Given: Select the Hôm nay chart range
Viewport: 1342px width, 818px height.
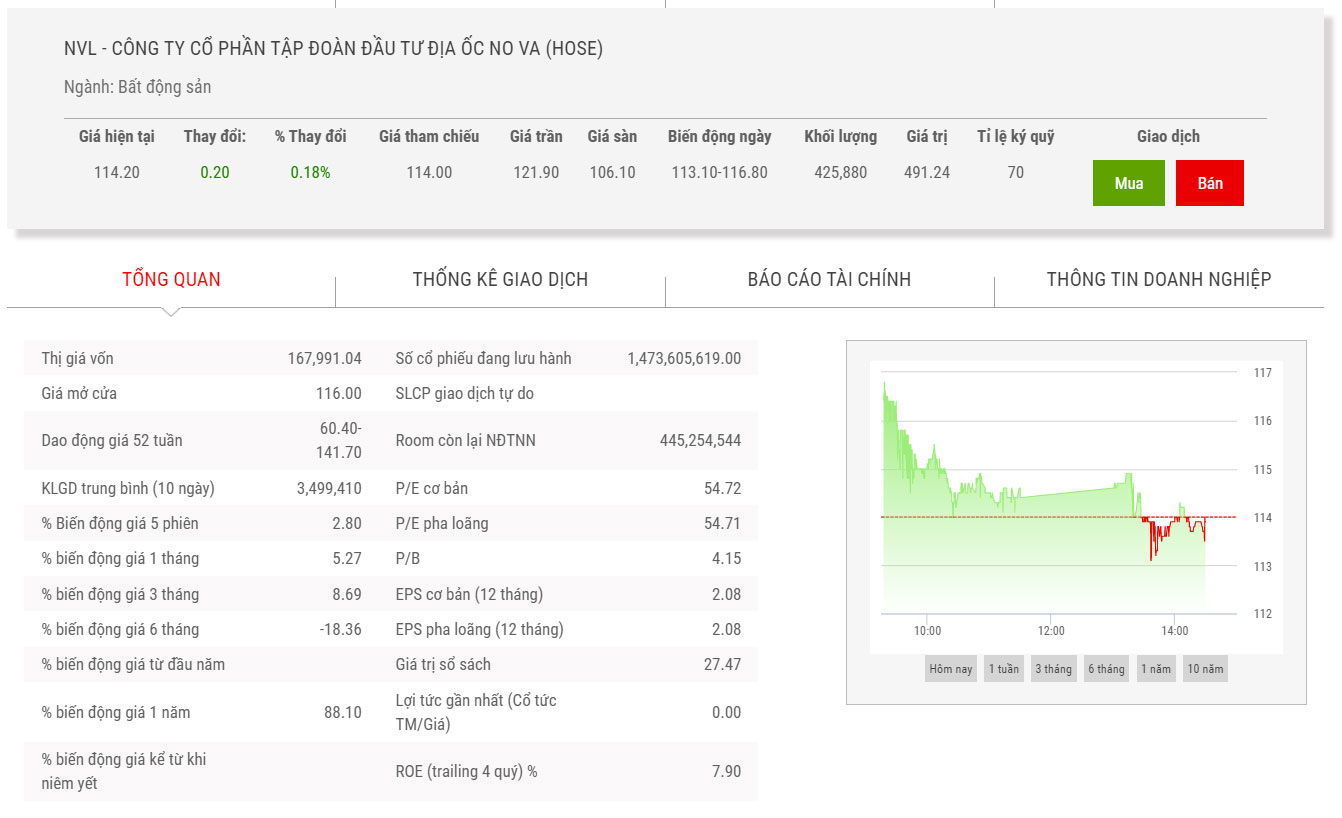Looking at the screenshot, I should 950,669.
